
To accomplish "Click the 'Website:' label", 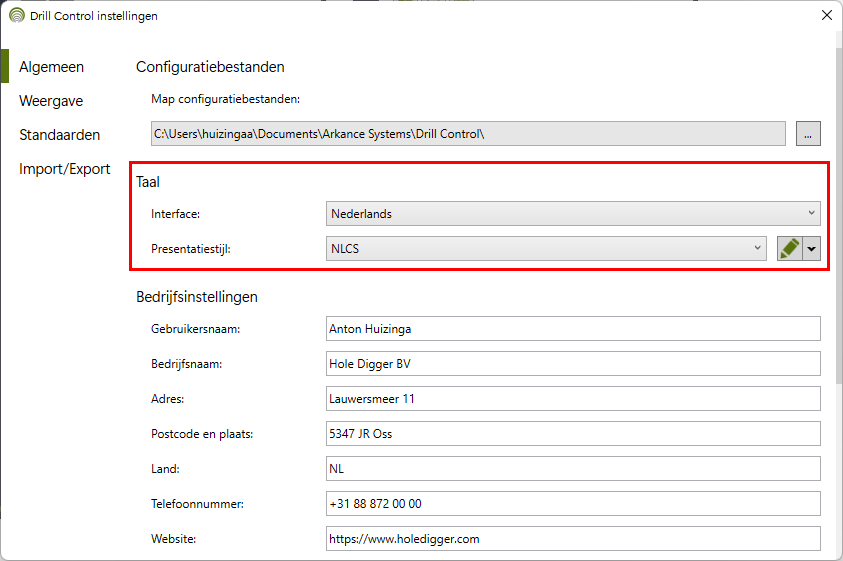I will 173,539.
